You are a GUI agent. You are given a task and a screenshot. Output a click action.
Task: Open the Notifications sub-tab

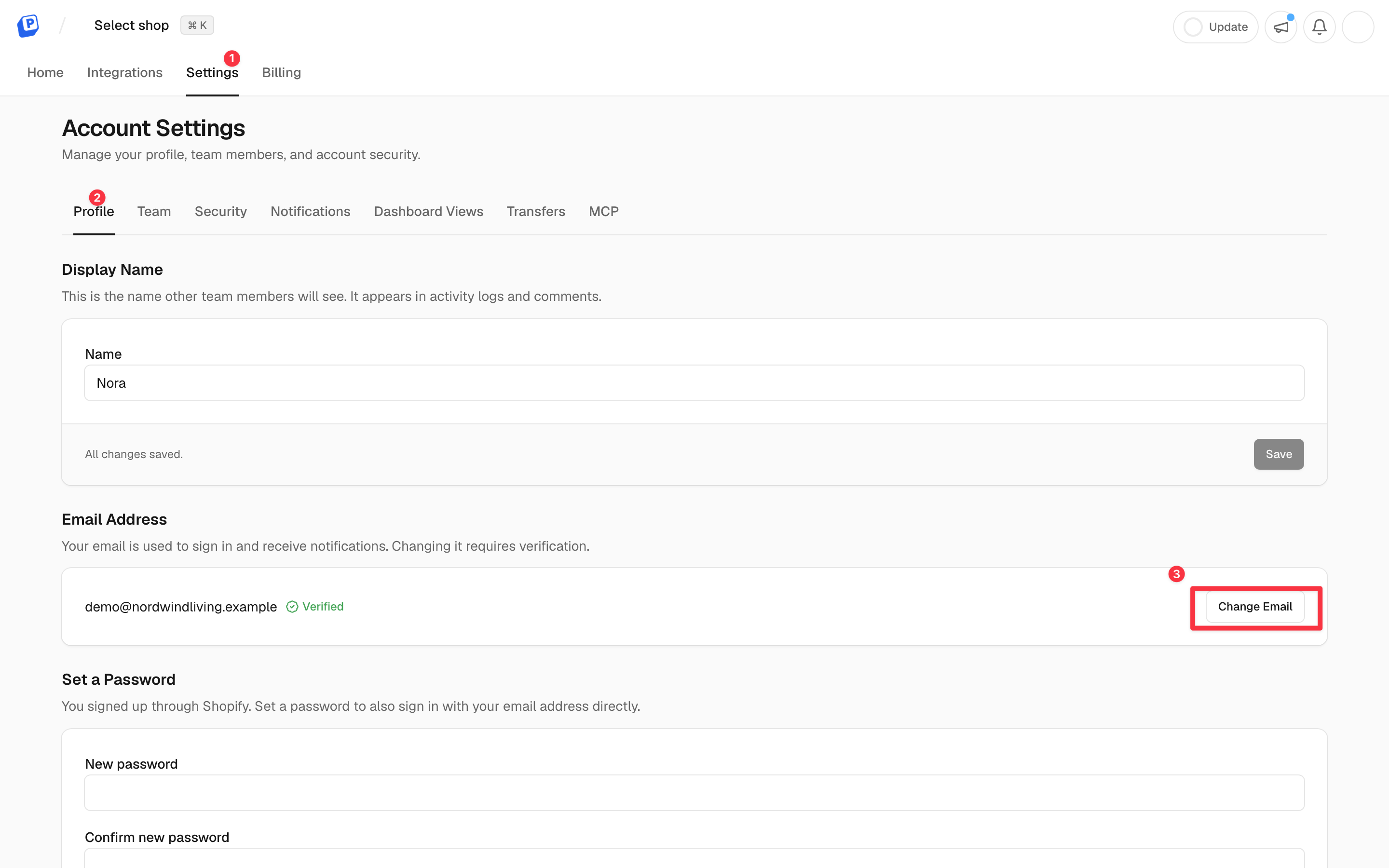(310, 211)
